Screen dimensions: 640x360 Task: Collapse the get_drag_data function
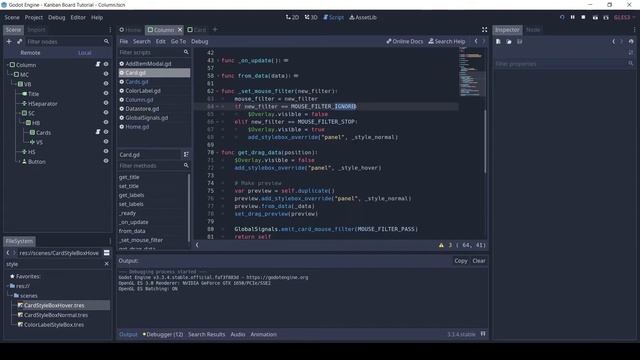pos(218,153)
